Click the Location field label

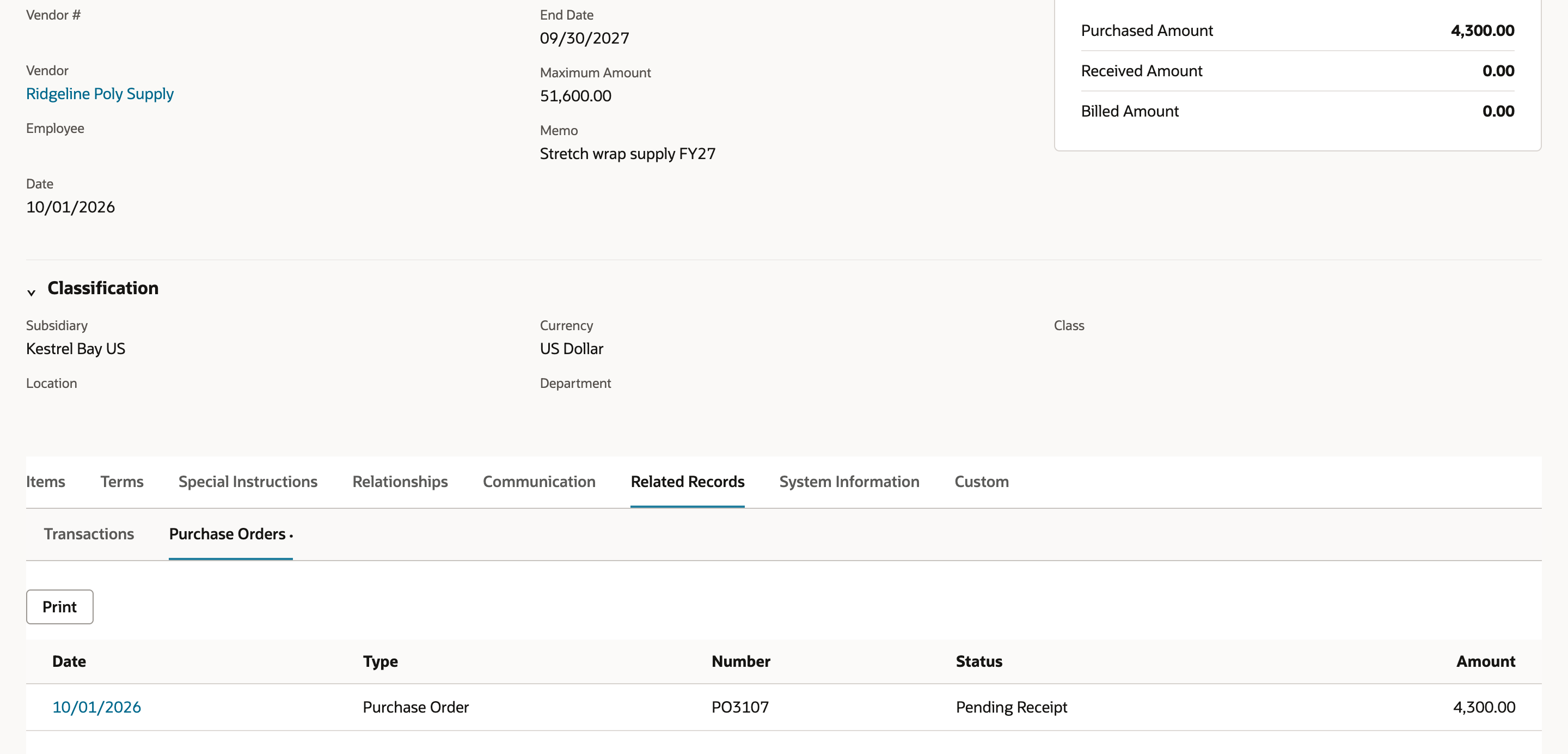pos(51,384)
